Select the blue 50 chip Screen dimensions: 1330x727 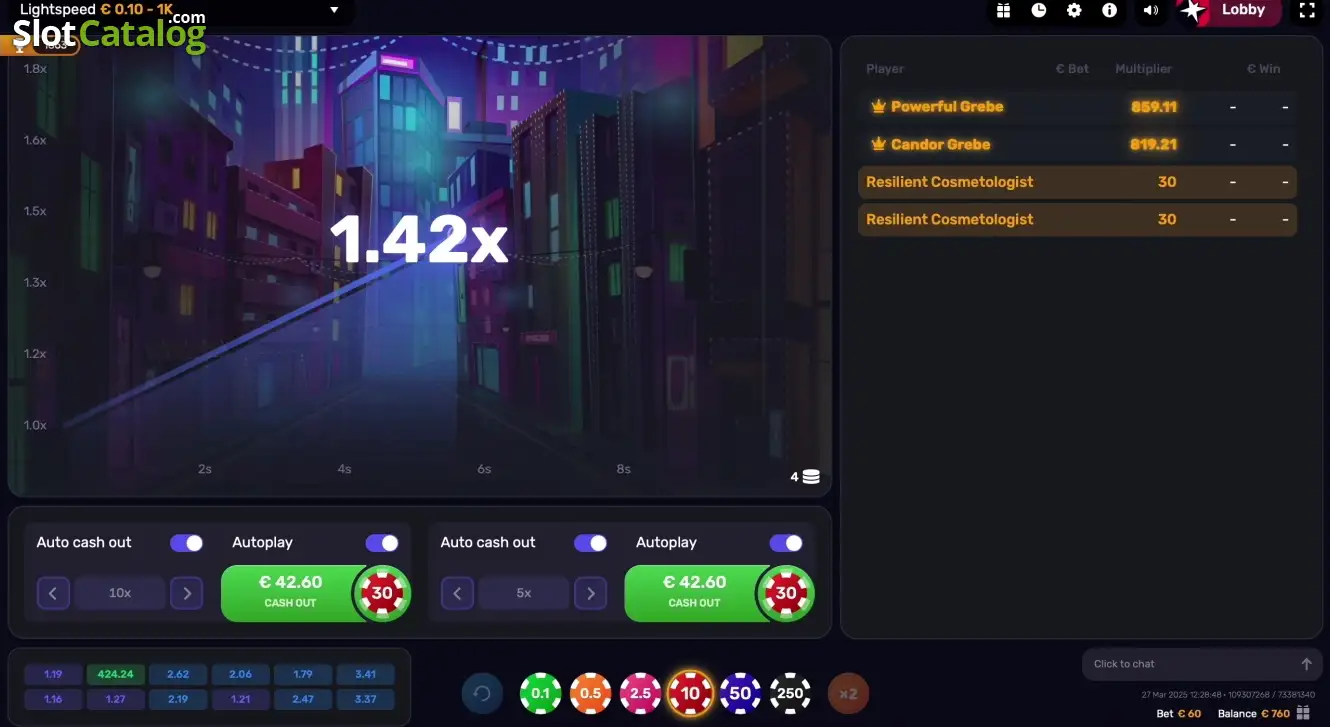tap(740, 693)
